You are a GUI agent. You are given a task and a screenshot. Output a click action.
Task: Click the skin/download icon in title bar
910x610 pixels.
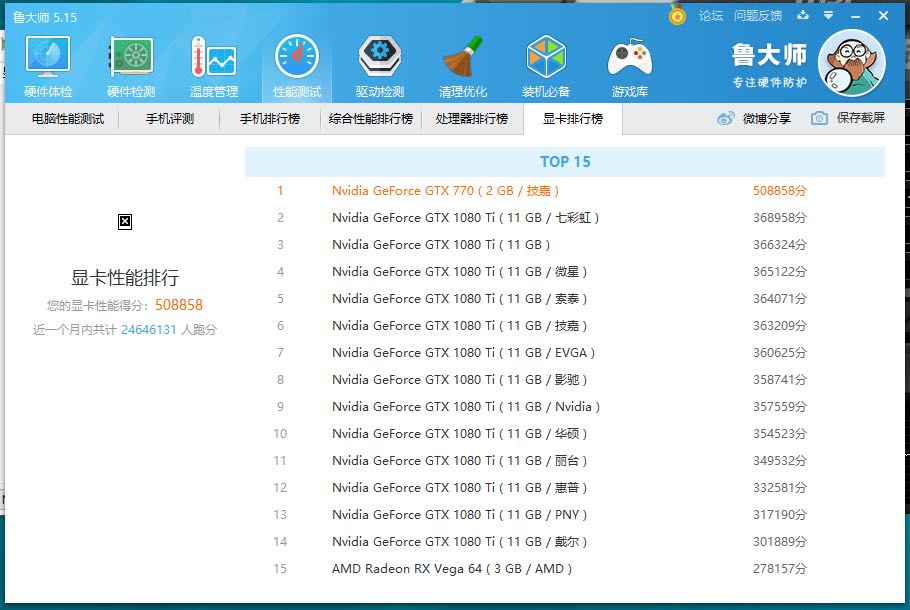coord(803,15)
